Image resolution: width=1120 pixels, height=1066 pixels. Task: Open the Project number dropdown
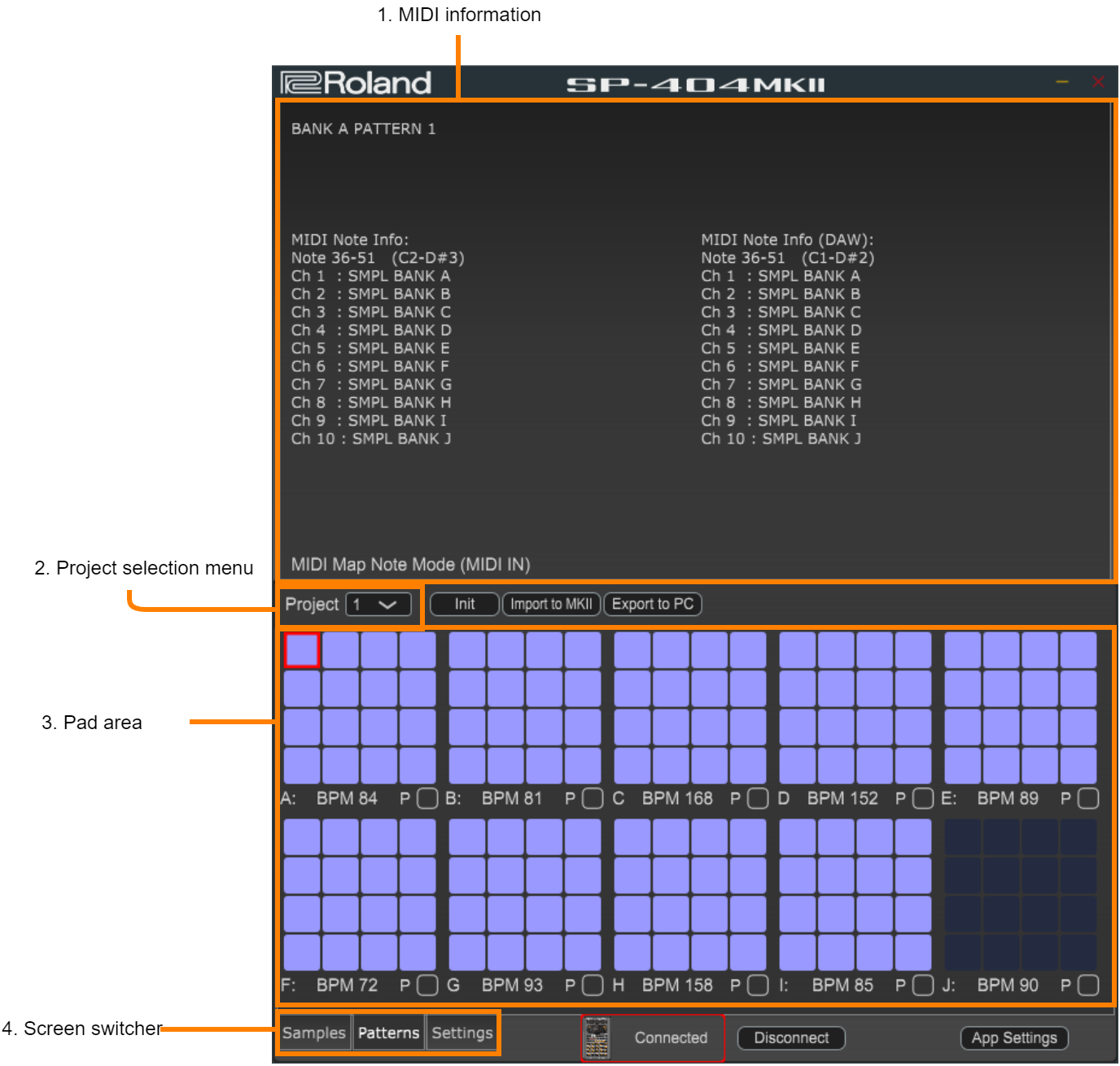coord(378,605)
